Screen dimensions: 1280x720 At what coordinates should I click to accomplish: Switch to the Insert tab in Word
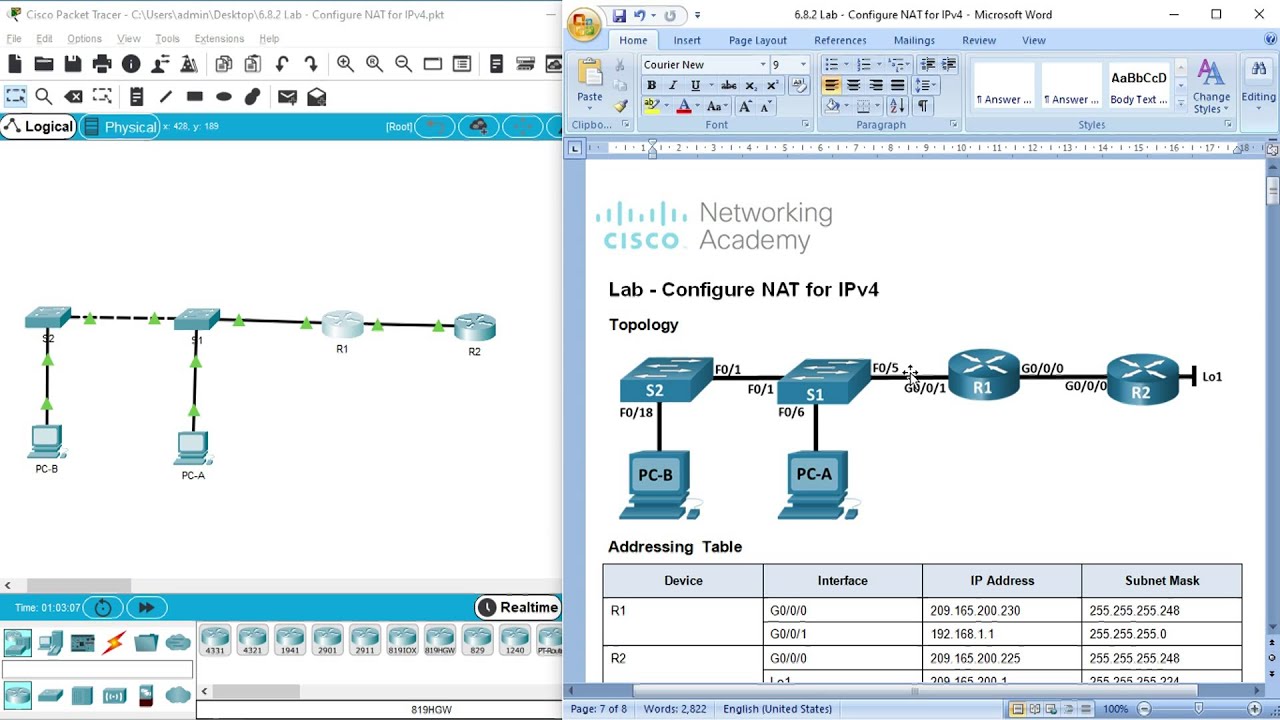pyautogui.click(x=687, y=40)
